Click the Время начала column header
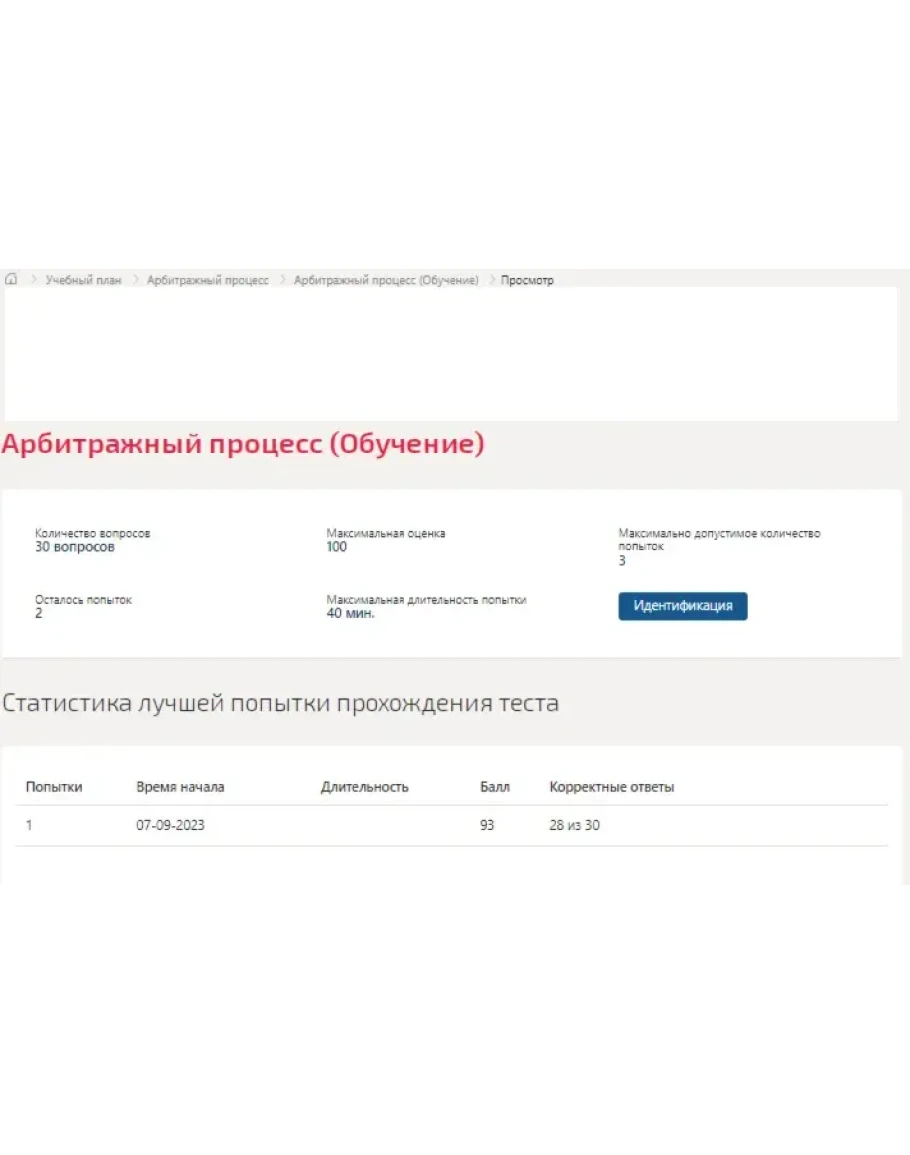This screenshot has width=910, height=1155. 180,787
